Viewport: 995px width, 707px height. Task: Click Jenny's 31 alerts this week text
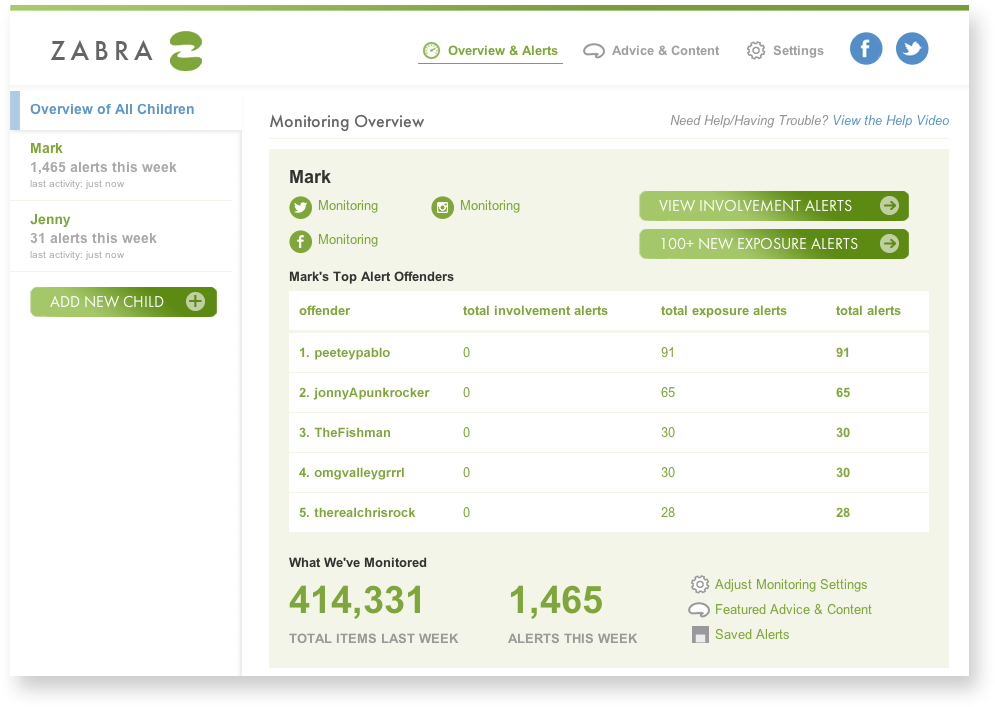(x=93, y=239)
